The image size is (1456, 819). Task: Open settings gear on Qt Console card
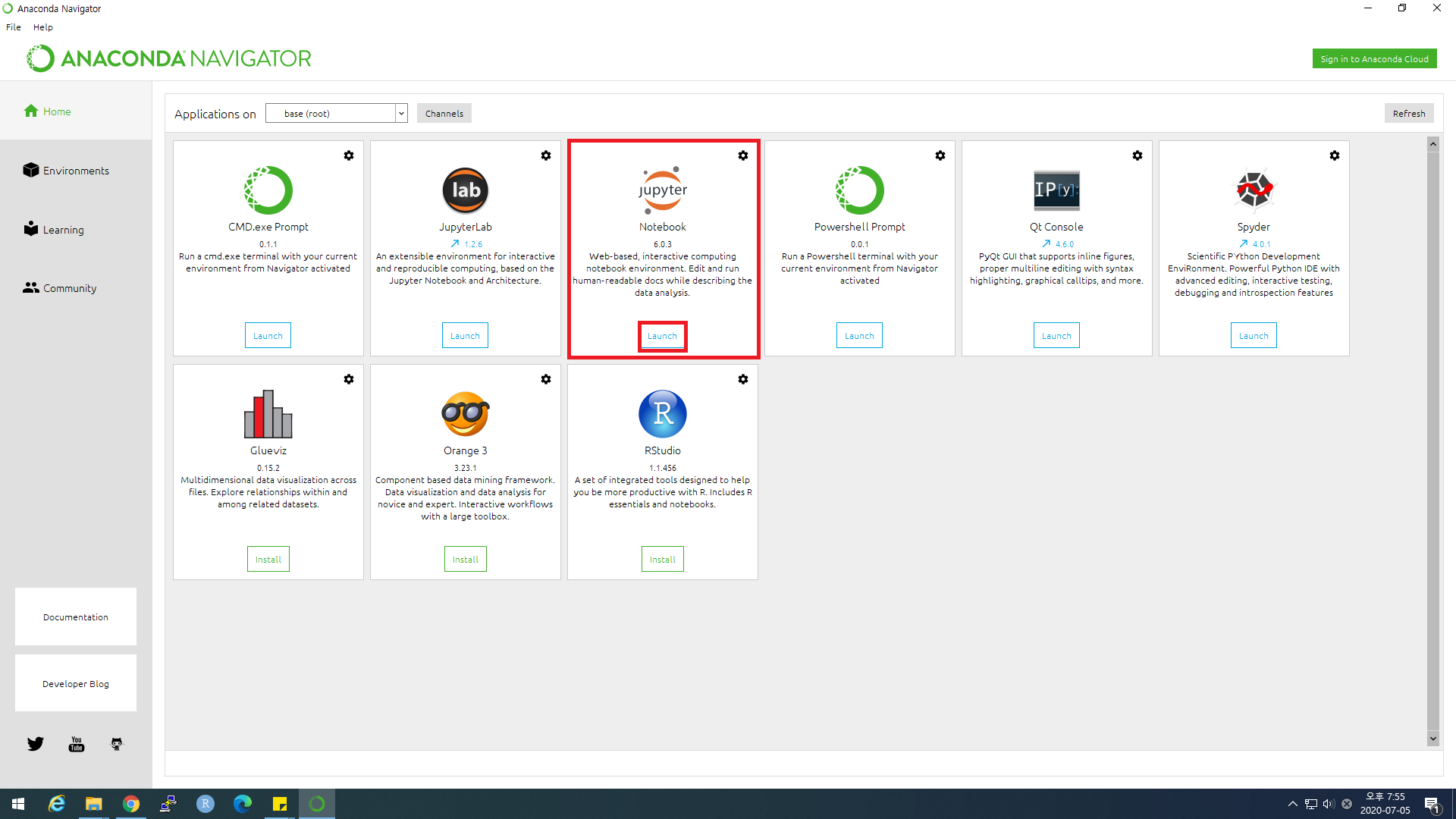1137,155
